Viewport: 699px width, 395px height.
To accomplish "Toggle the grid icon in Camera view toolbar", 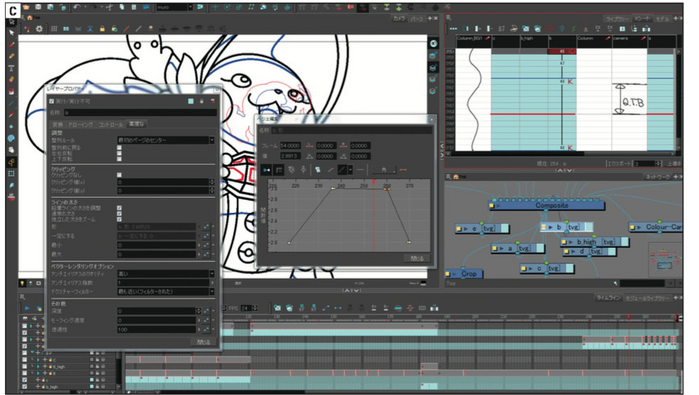I will [54, 29].
